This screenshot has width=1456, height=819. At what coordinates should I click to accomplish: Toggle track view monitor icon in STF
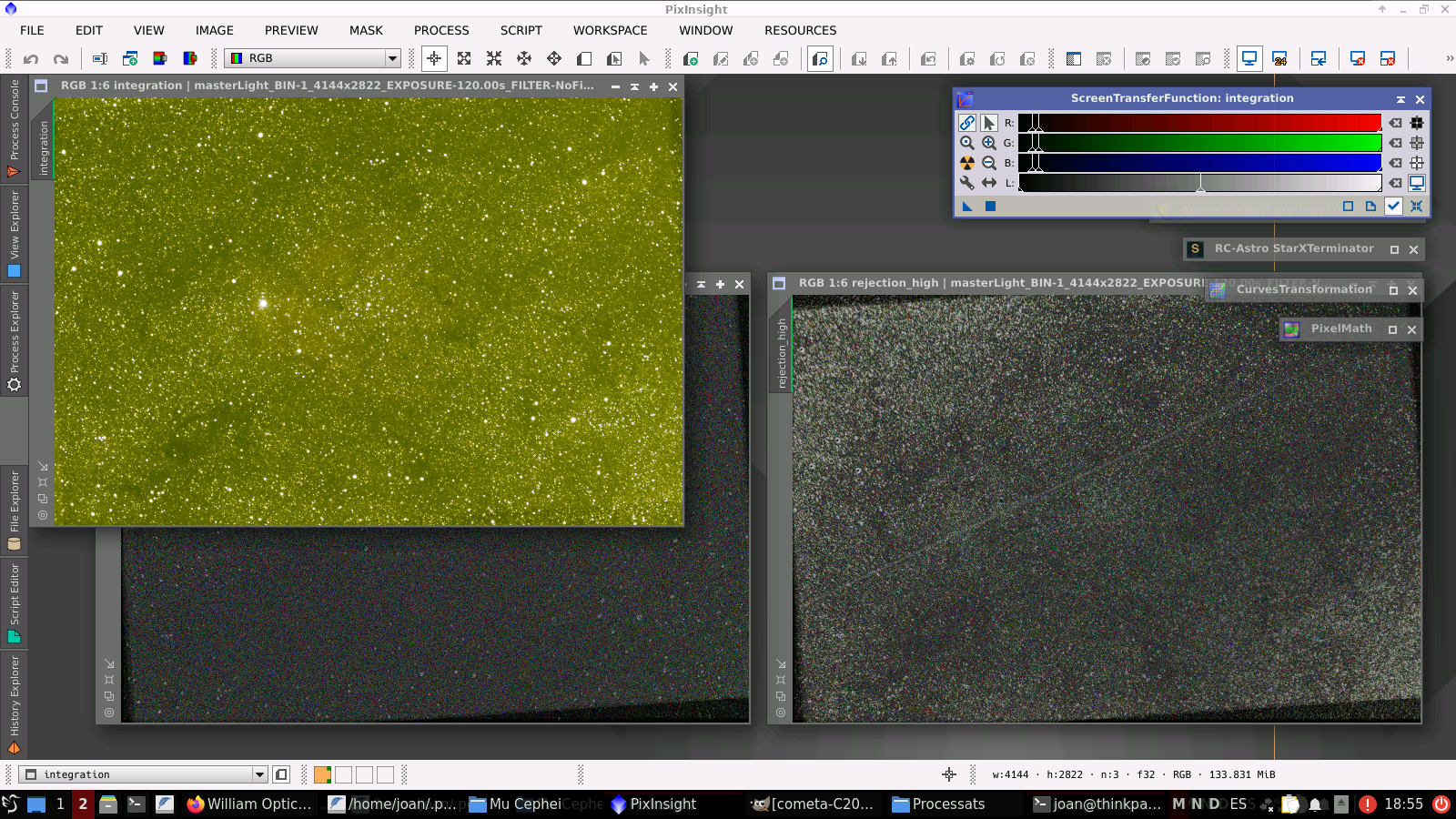coord(1417,183)
